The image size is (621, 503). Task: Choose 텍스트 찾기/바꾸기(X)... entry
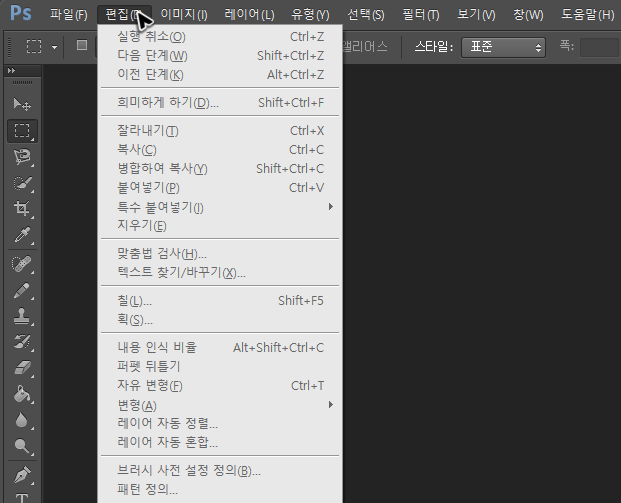tap(220, 273)
